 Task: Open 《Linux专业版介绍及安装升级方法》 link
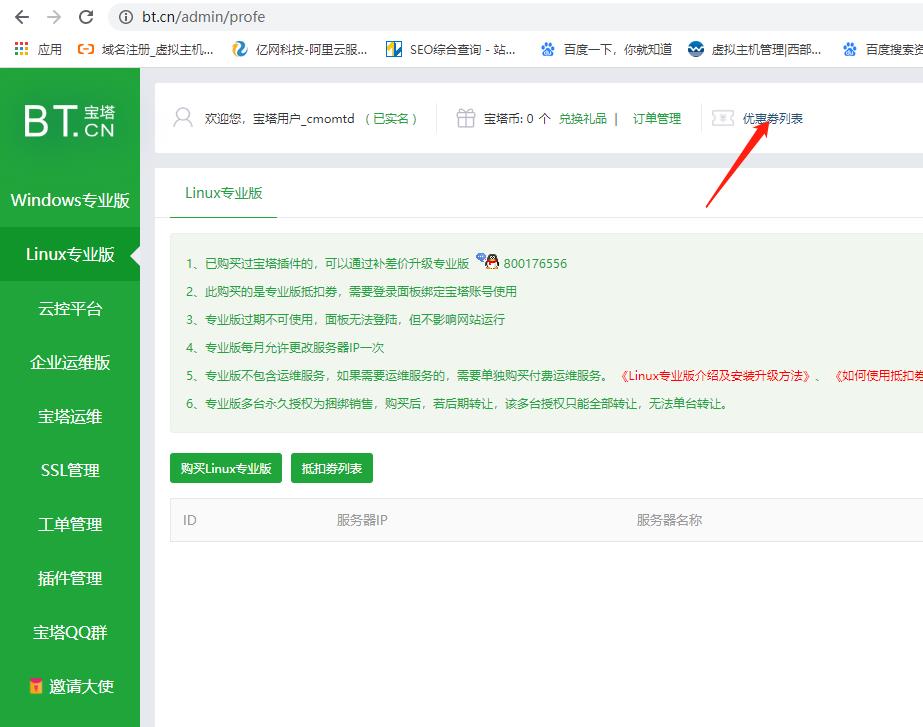pyautogui.click(x=715, y=376)
